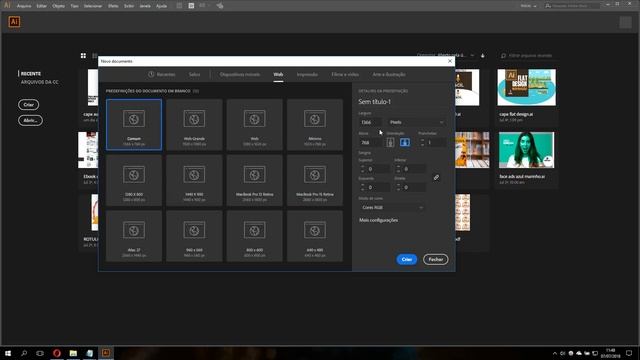The image size is (640, 360).
Task: Set landscape orientation icon
Action: click(405, 142)
